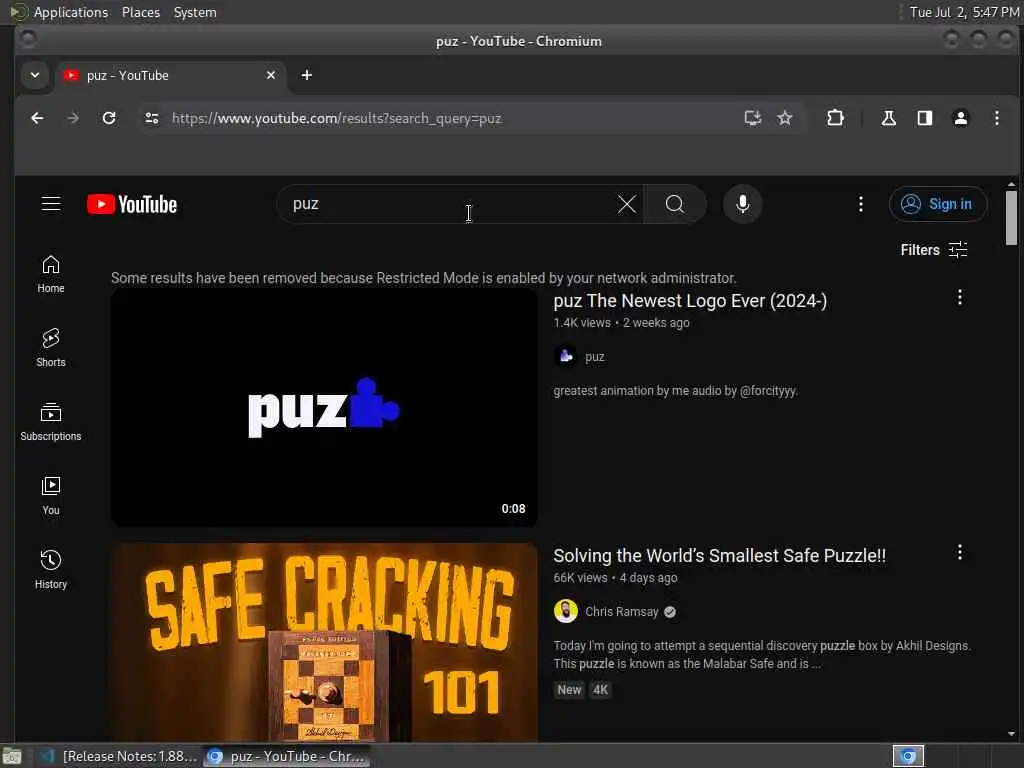This screenshot has height=768, width=1024.
Task: Start voice search with the microphone
Action: click(x=743, y=204)
